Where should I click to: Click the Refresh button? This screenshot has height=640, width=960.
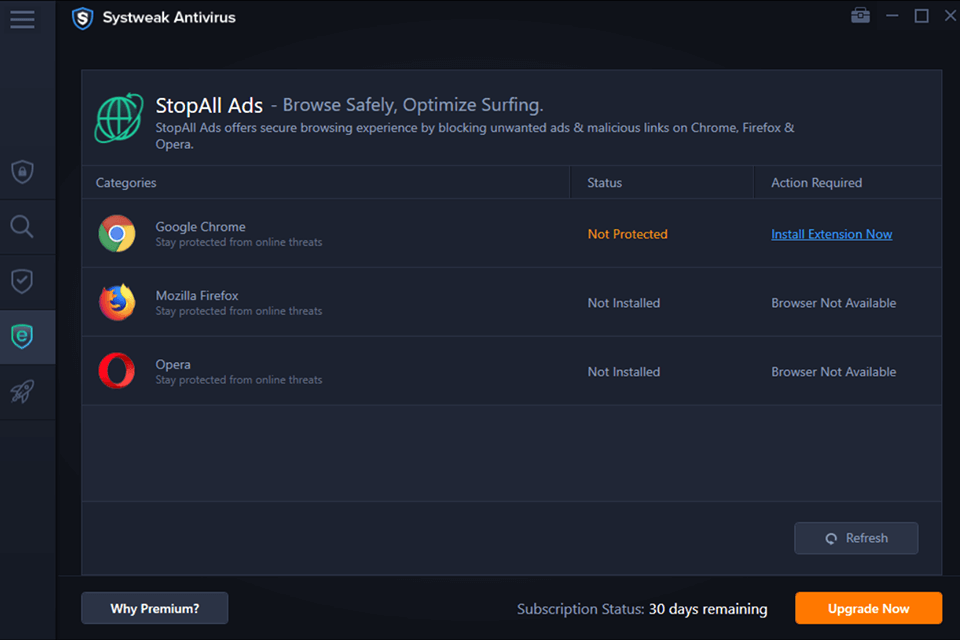(856, 538)
